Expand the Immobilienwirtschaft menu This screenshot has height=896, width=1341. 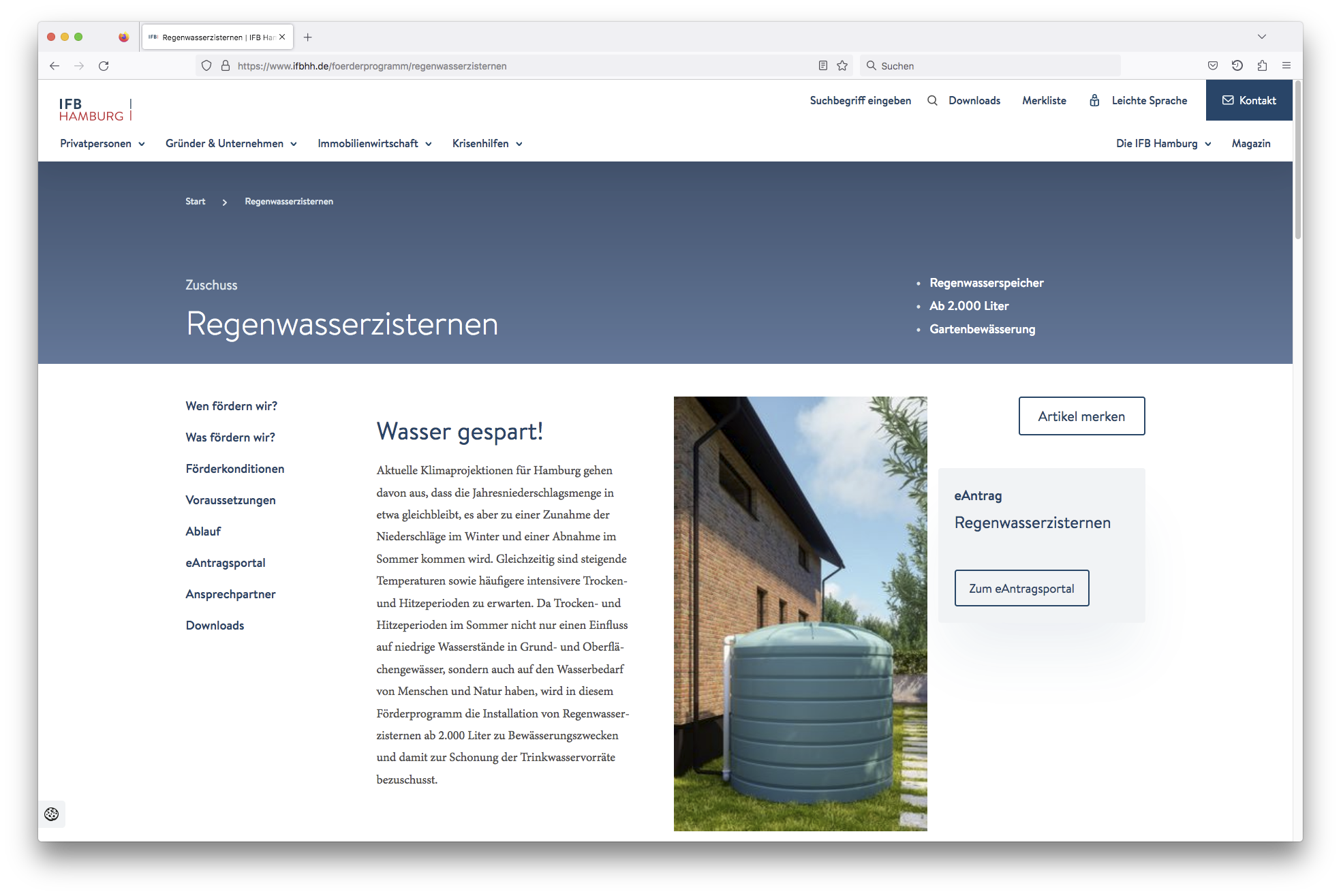(375, 144)
